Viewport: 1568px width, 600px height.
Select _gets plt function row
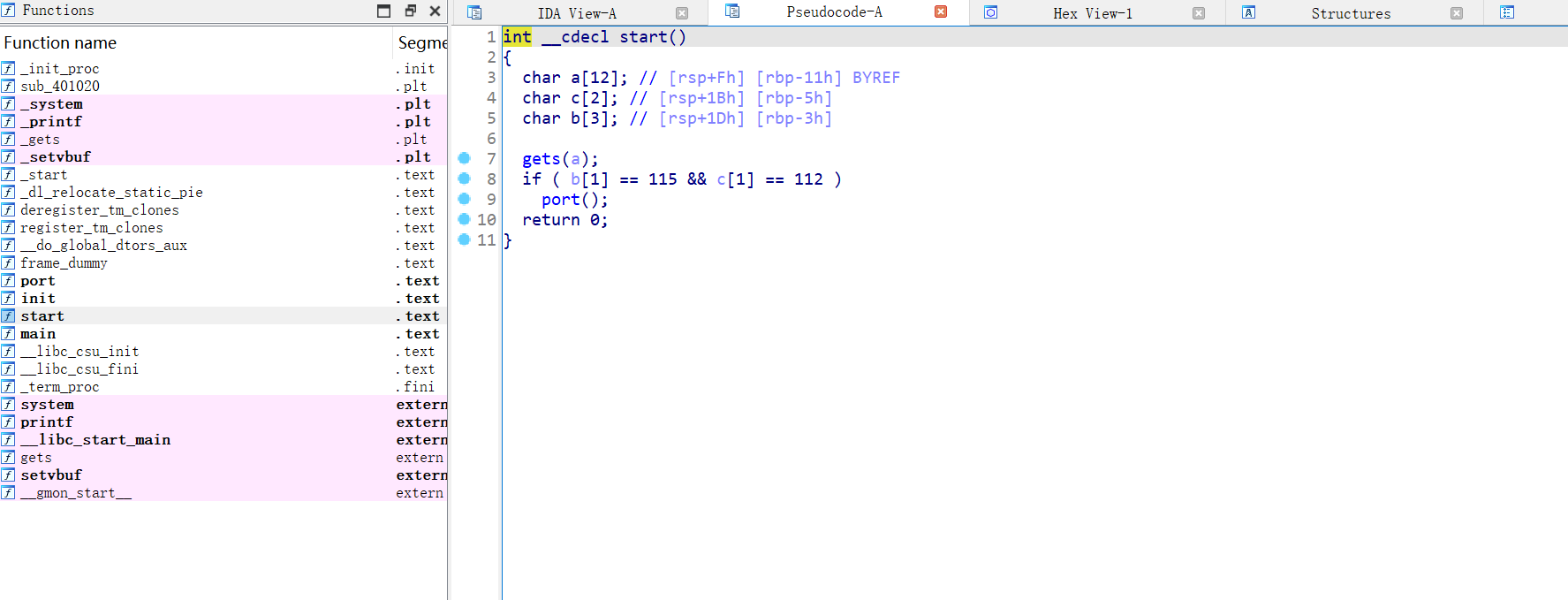pos(223,139)
